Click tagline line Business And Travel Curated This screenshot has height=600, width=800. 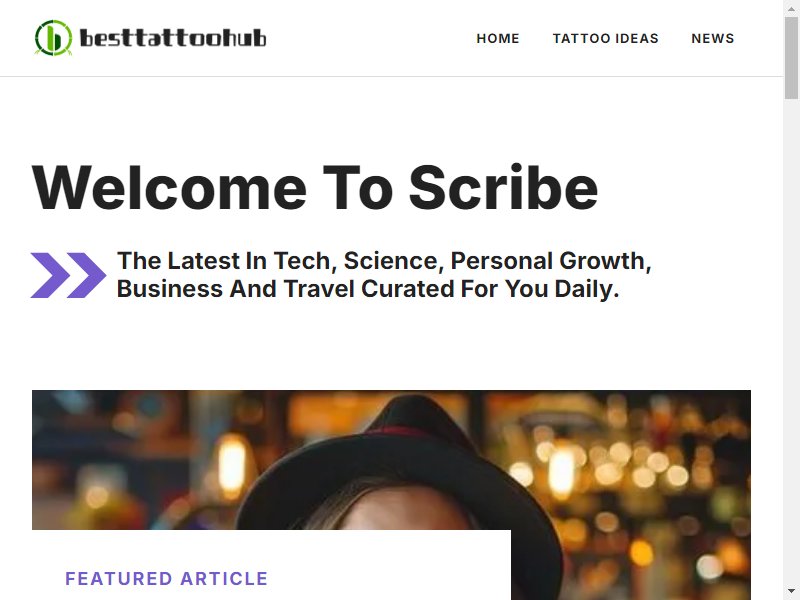tap(368, 289)
